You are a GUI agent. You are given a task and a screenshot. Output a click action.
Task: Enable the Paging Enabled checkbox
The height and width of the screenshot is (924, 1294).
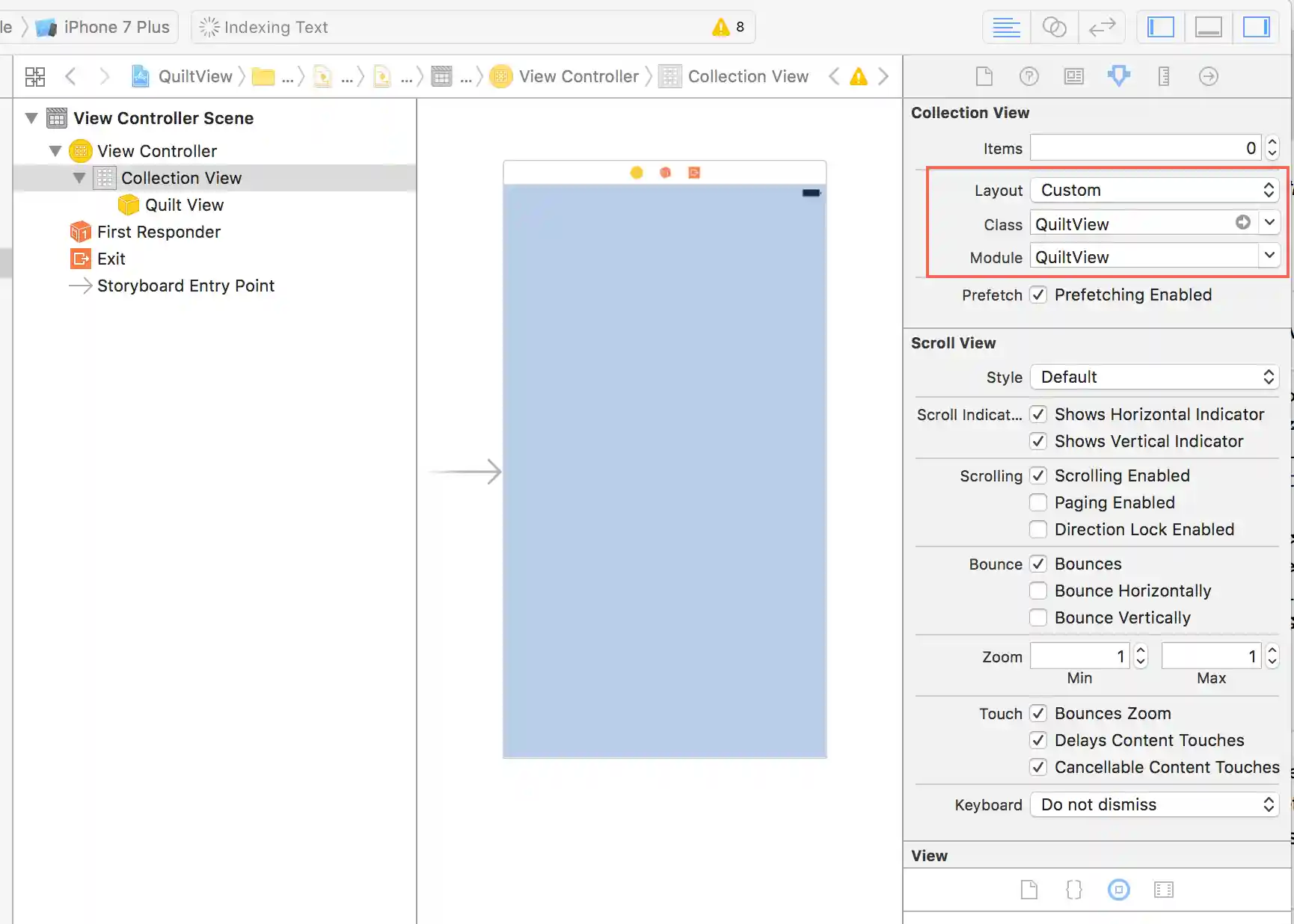click(1038, 502)
